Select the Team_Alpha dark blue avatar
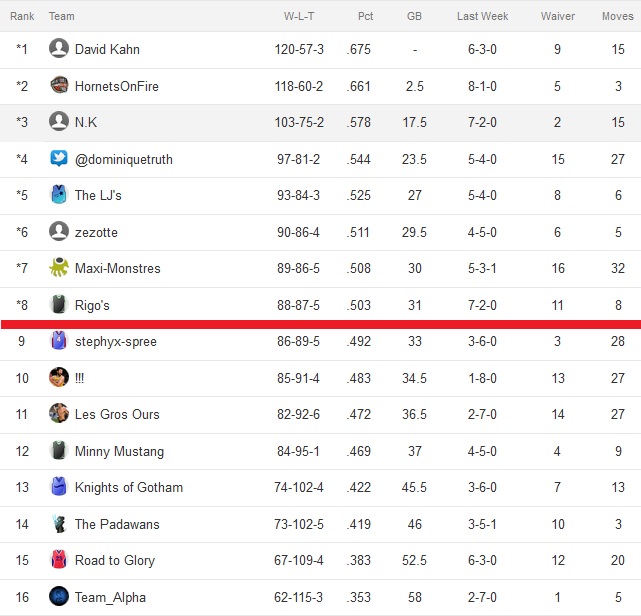Viewport: 641px width, 616px height. (59, 596)
